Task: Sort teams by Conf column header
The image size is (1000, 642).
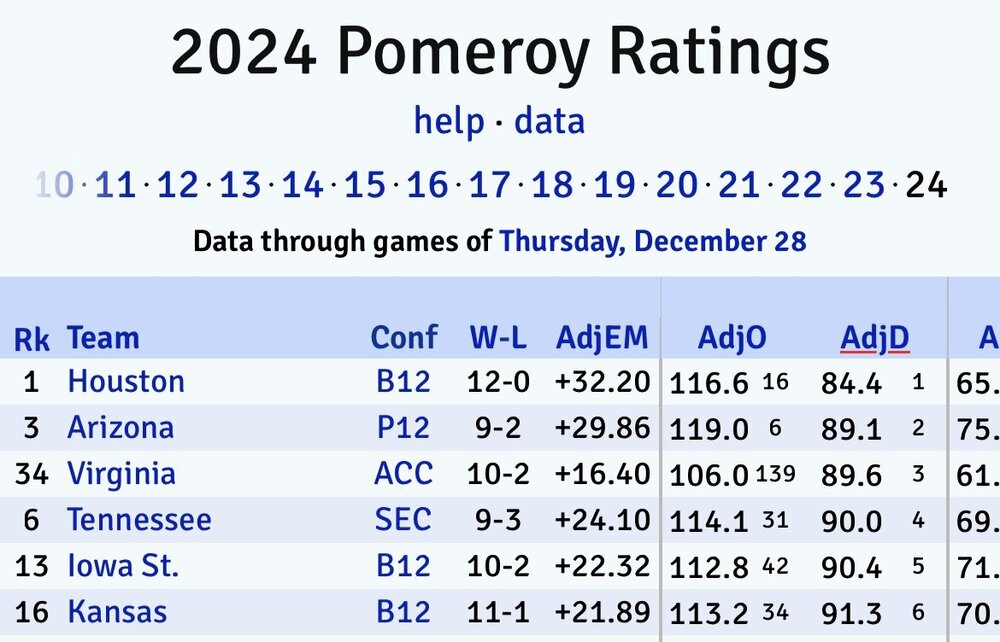Action: [404, 338]
